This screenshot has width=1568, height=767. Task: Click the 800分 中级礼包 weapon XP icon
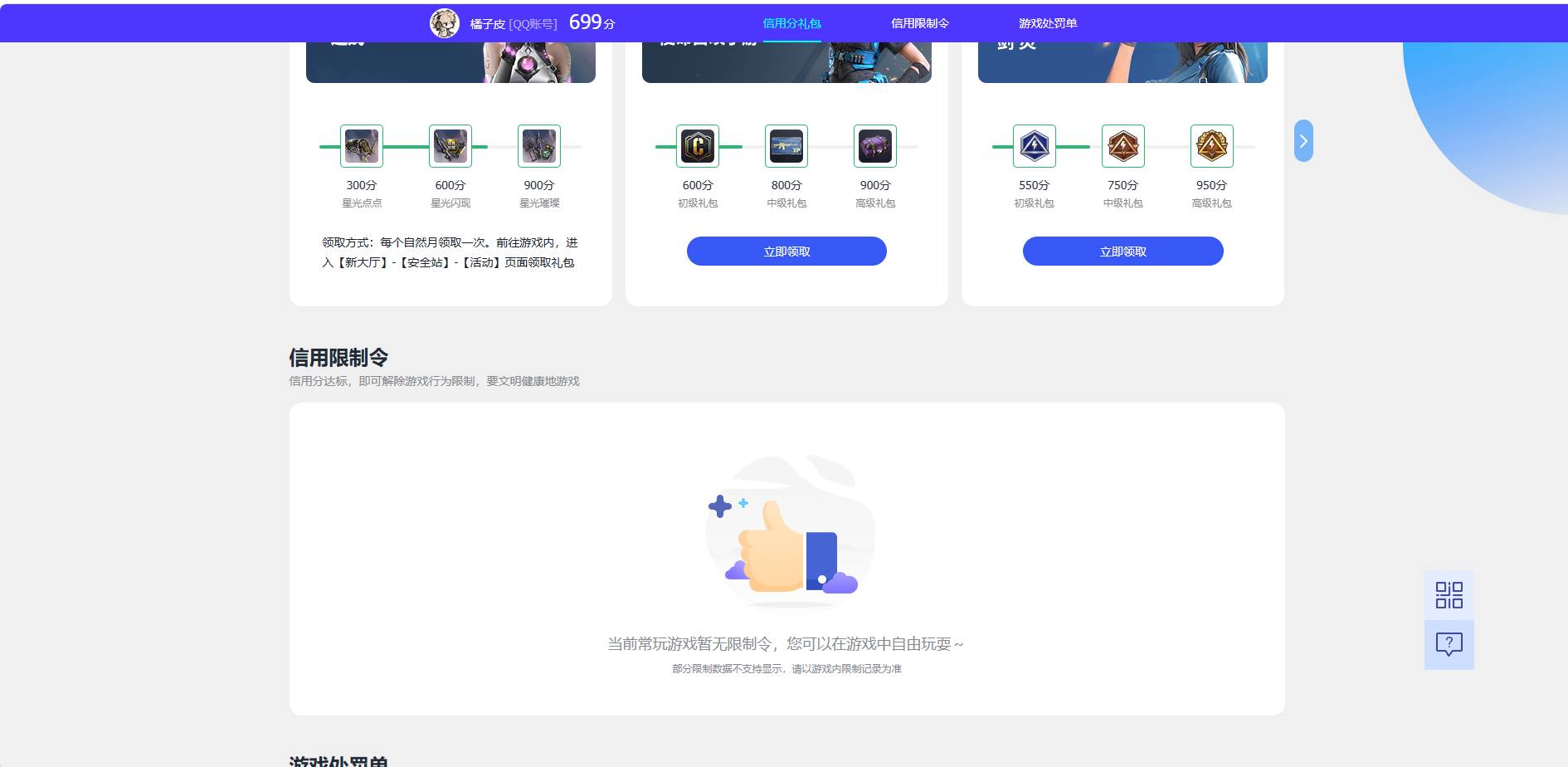click(786, 146)
